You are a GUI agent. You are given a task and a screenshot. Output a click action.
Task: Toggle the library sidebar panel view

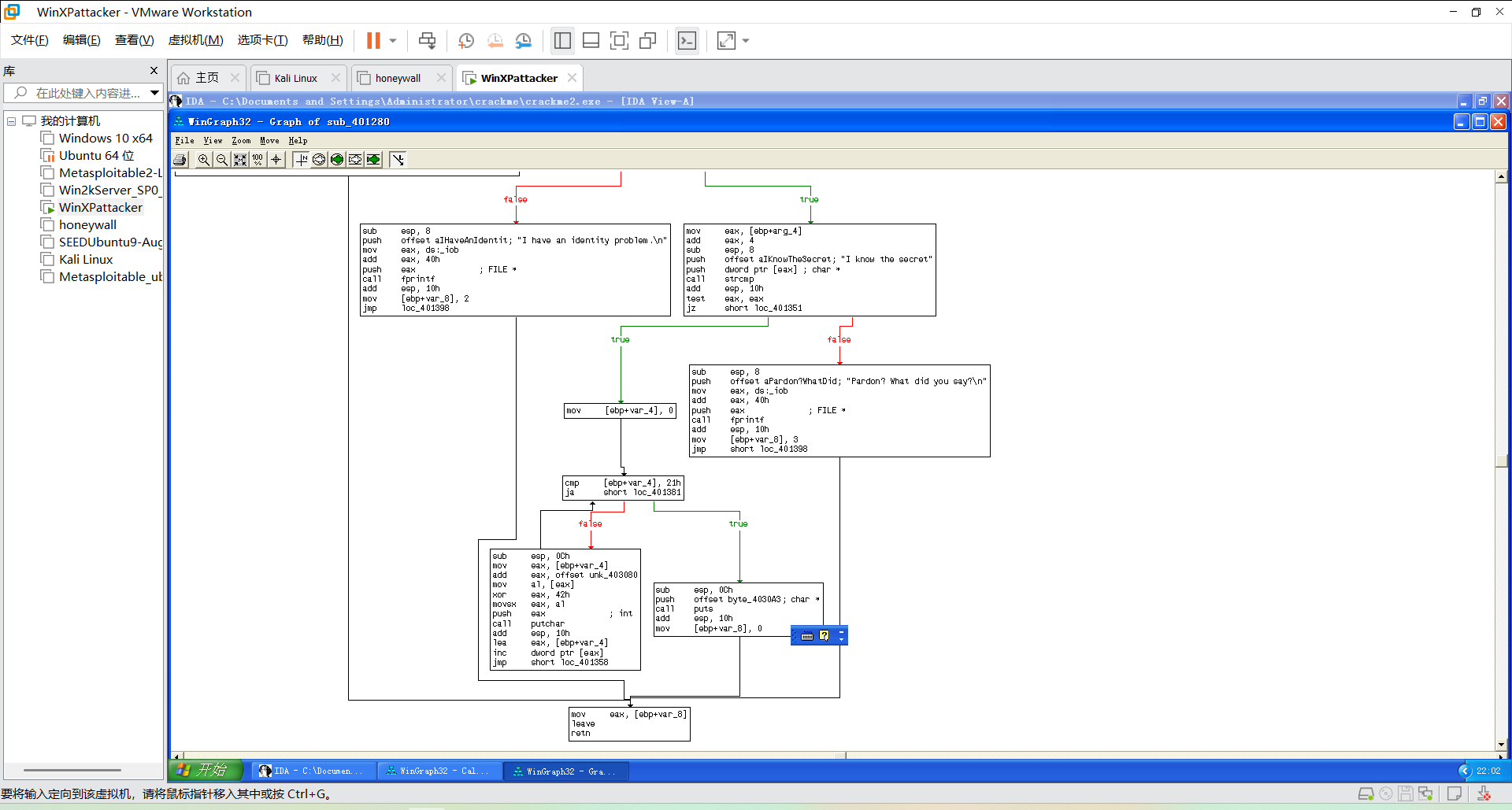(562, 41)
